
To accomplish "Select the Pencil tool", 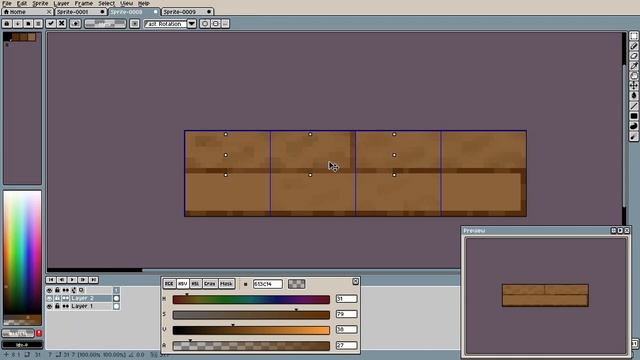I will [633, 46].
